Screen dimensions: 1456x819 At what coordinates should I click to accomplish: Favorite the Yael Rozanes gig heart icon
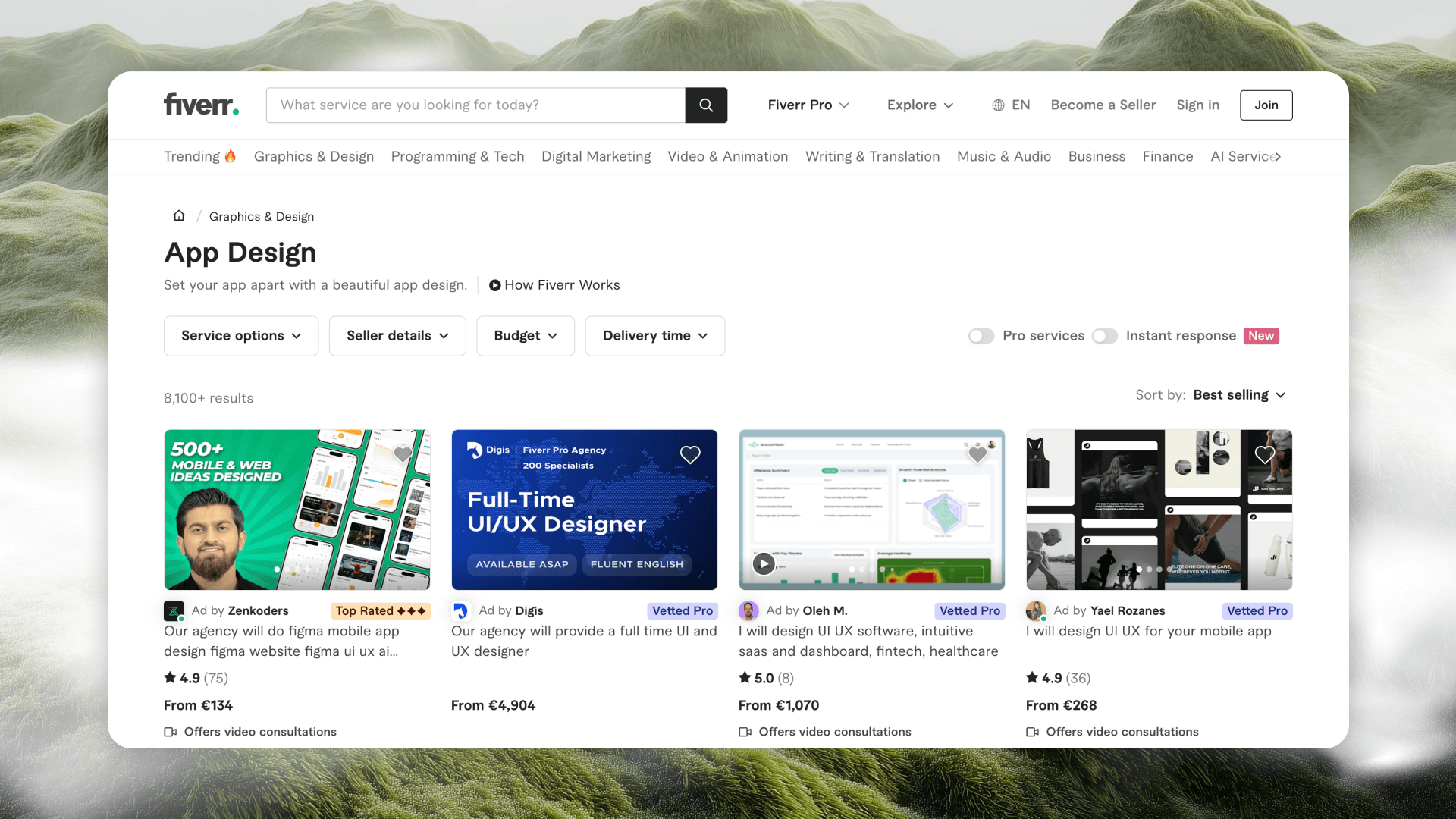pyautogui.click(x=1265, y=454)
